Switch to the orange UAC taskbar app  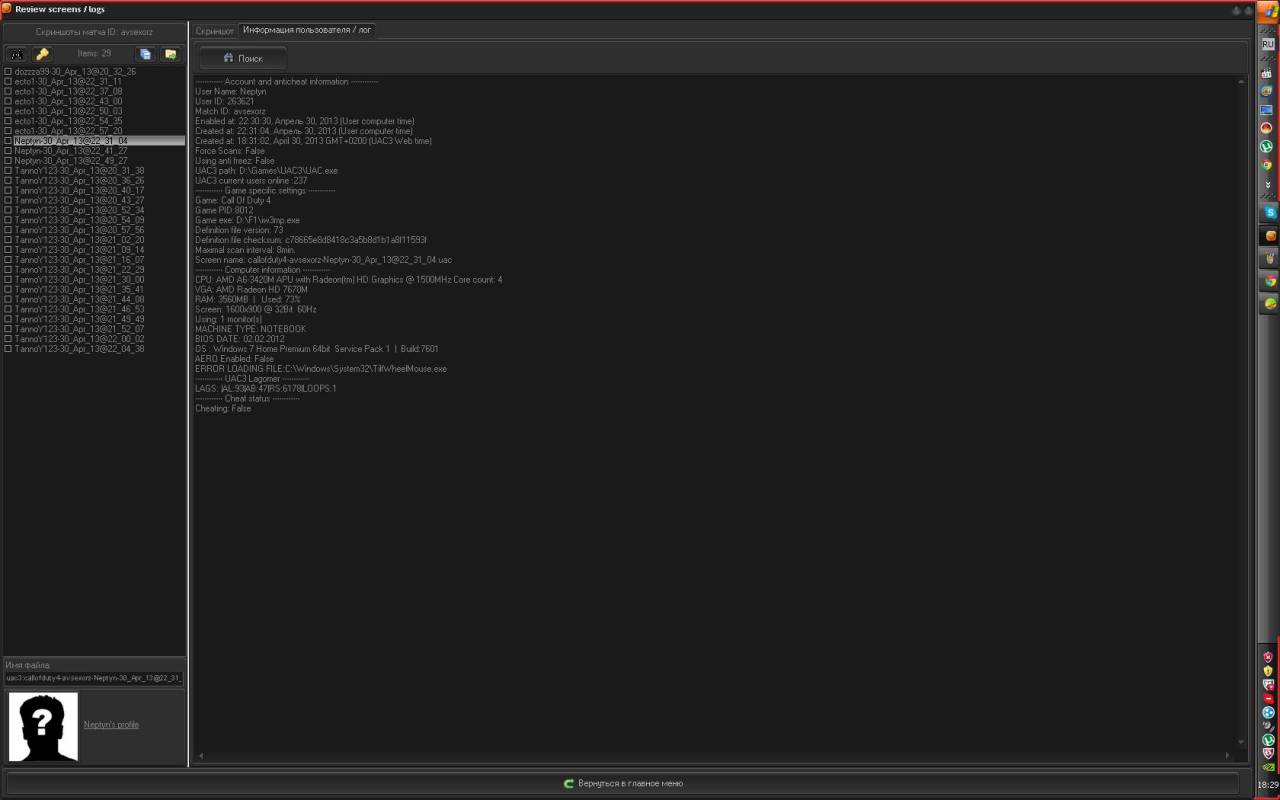(1270, 236)
